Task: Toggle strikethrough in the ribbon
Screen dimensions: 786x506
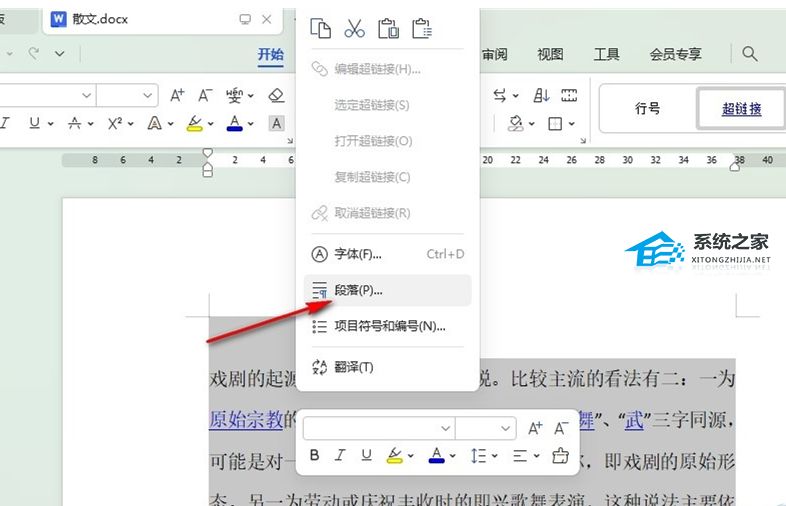Action: [75, 123]
